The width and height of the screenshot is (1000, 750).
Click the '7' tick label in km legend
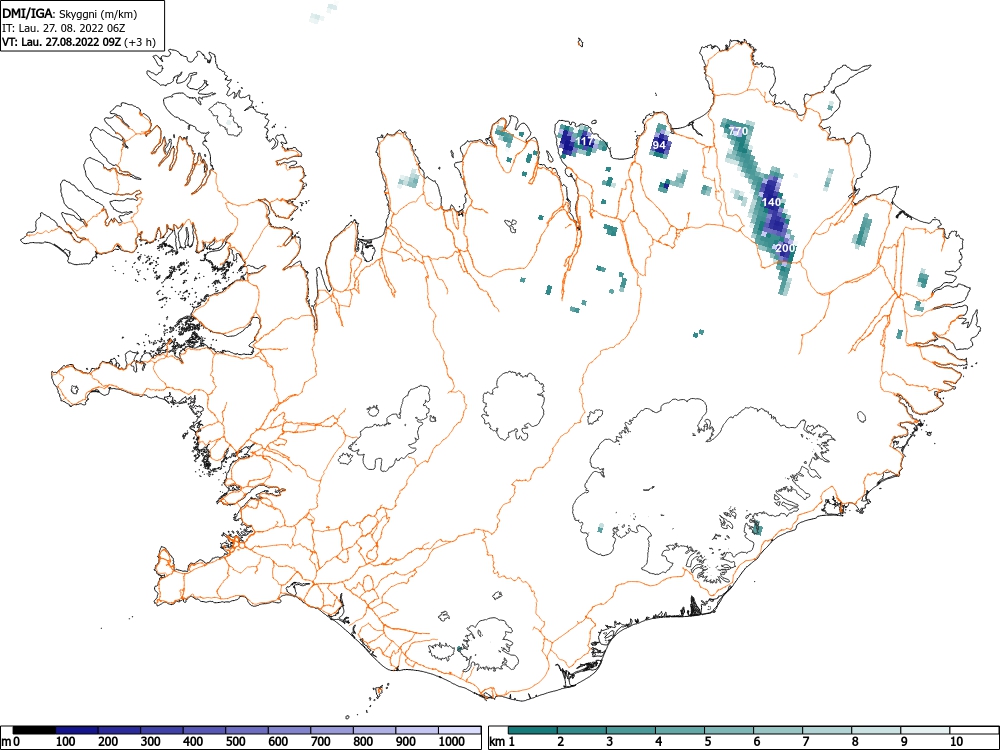click(x=805, y=742)
